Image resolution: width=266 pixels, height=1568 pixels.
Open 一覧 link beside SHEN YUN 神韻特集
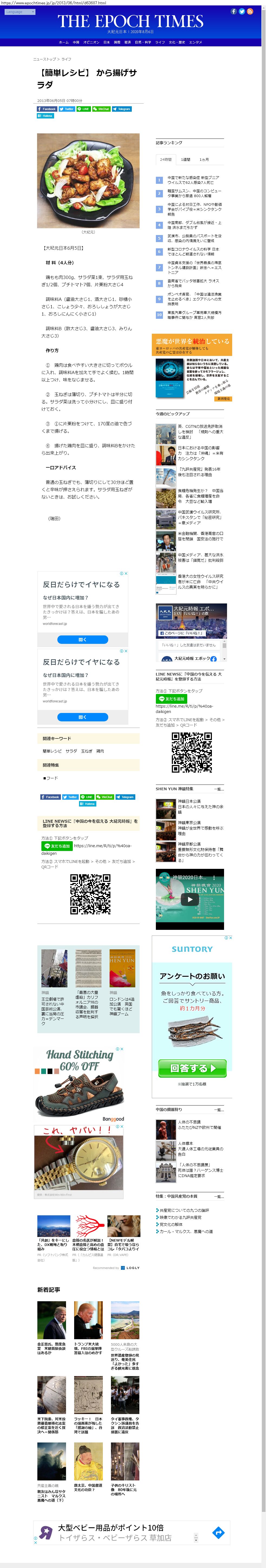coord(219,789)
